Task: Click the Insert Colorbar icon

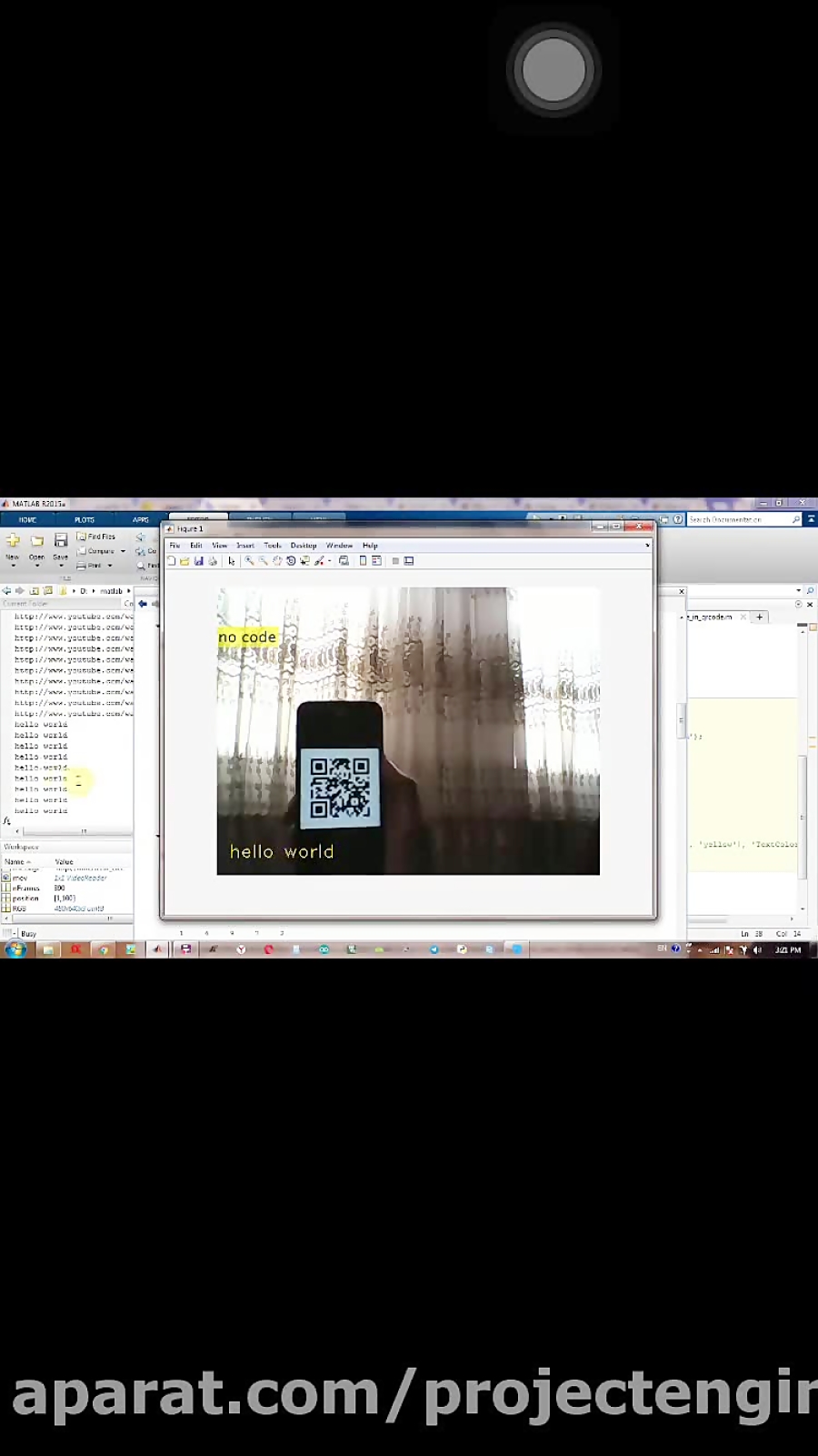Action: point(363,561)
